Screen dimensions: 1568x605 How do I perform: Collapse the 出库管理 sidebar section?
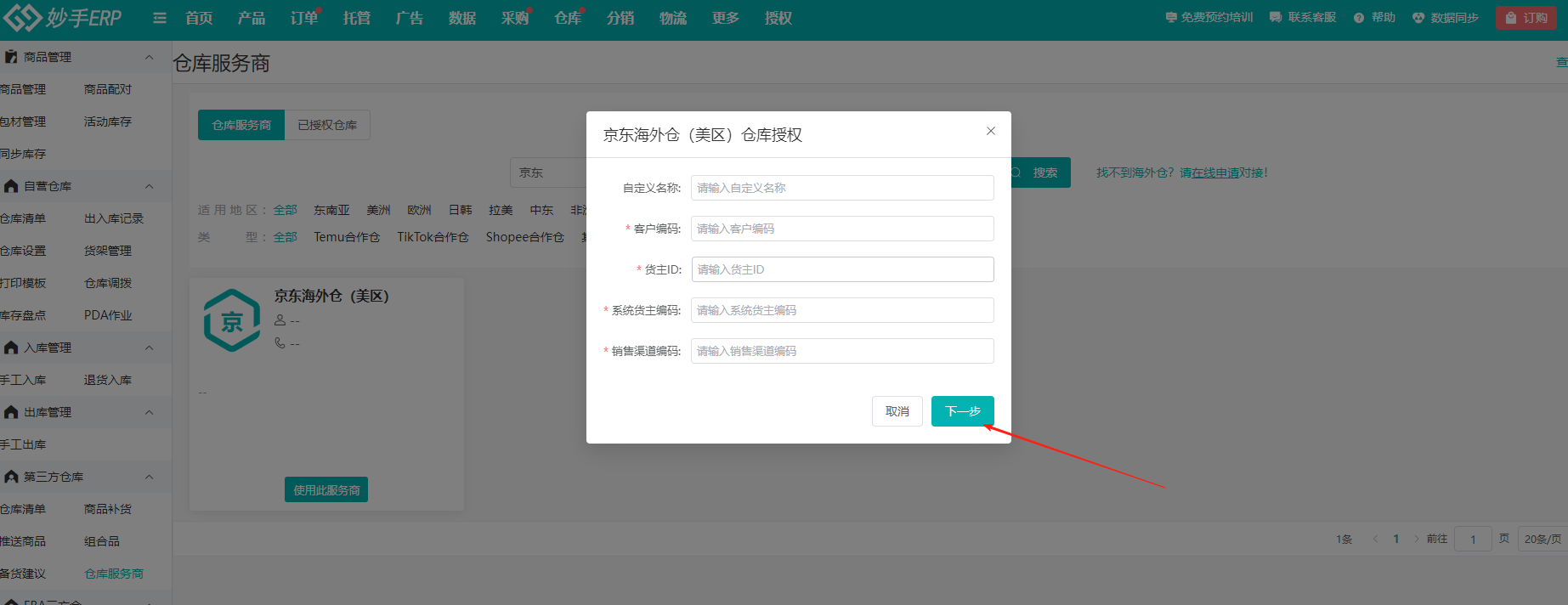click(x=150, y=412)
